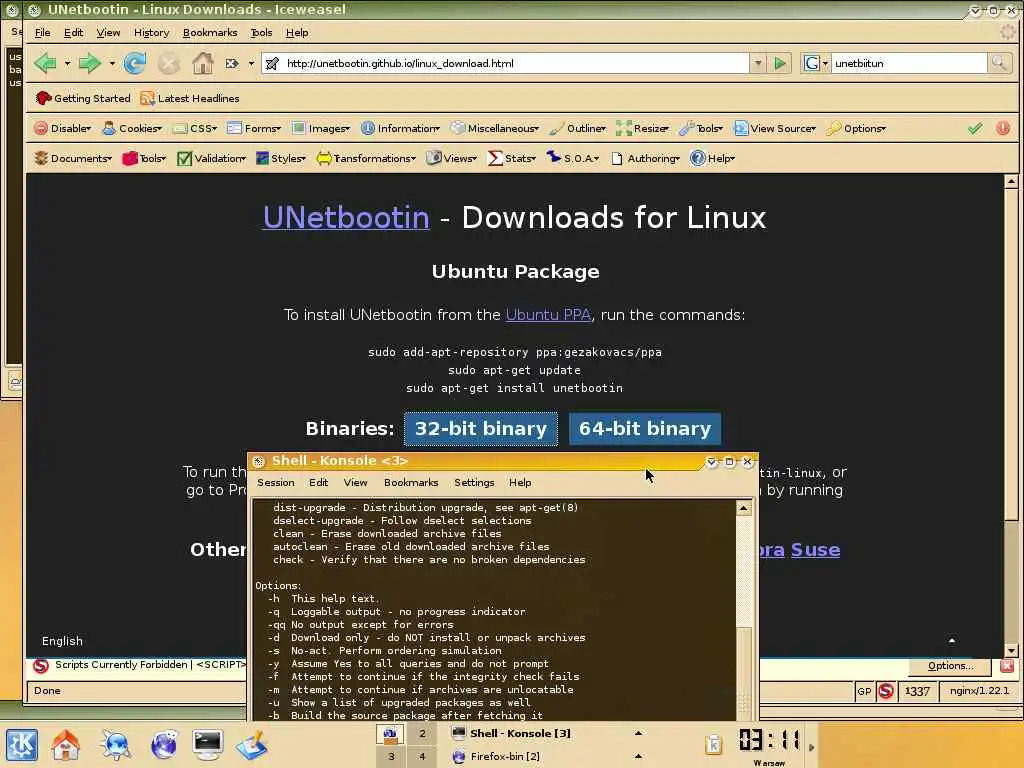Click the Klipper clipboard tray icon
Viewport: 1024px width, 768px height.
pyautogui.click(x=714, y=744)
